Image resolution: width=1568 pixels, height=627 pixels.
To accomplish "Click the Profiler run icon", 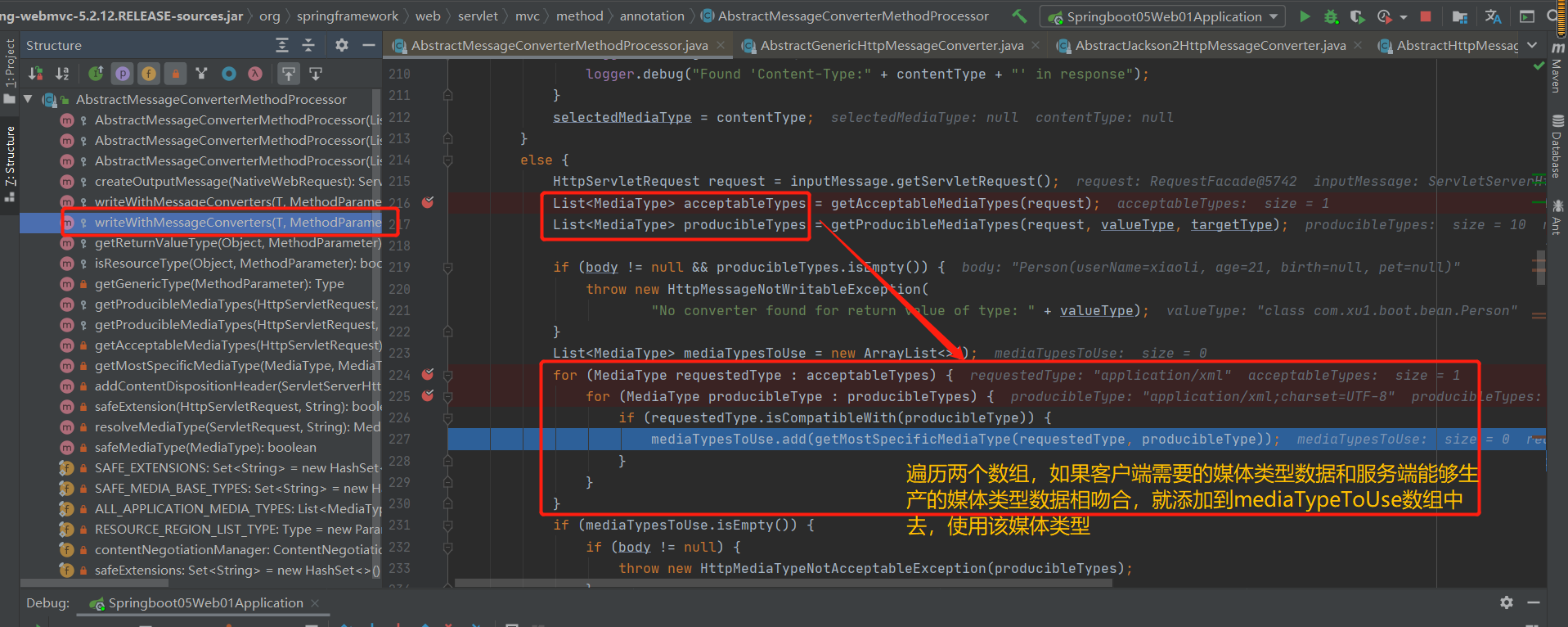I will (x=1384, y=16).
